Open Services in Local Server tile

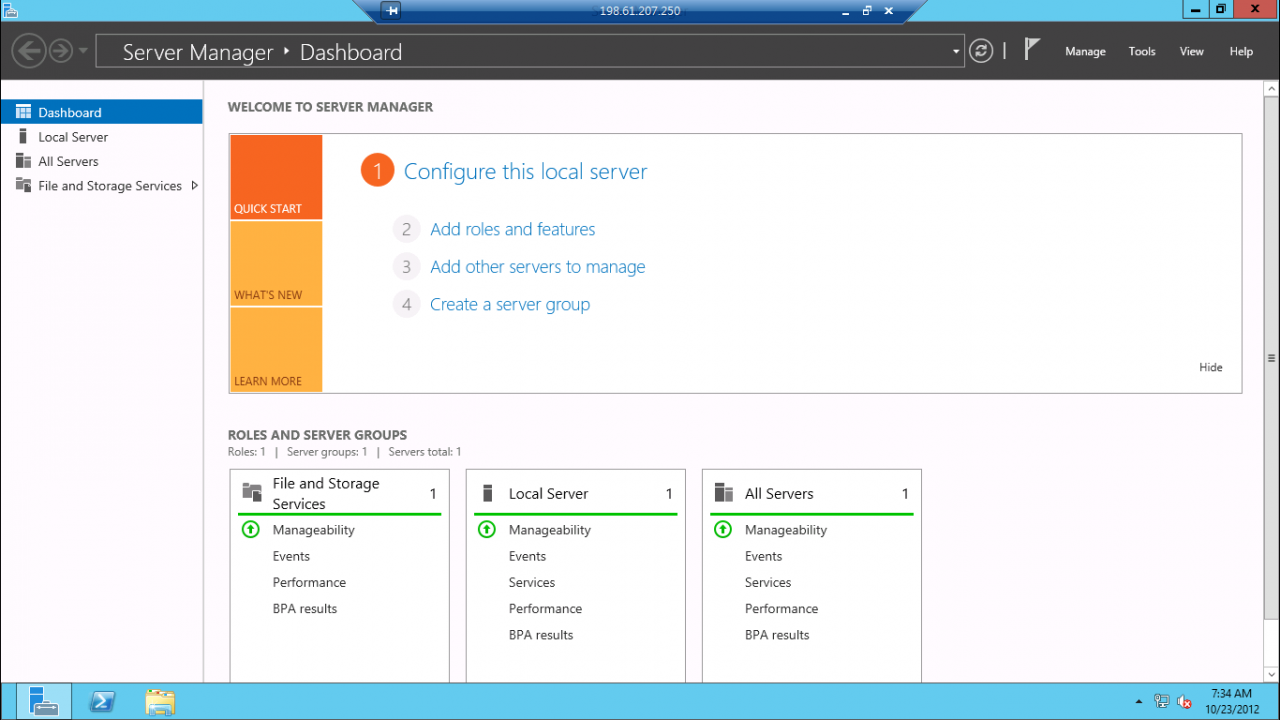click(x=532, y=582)
